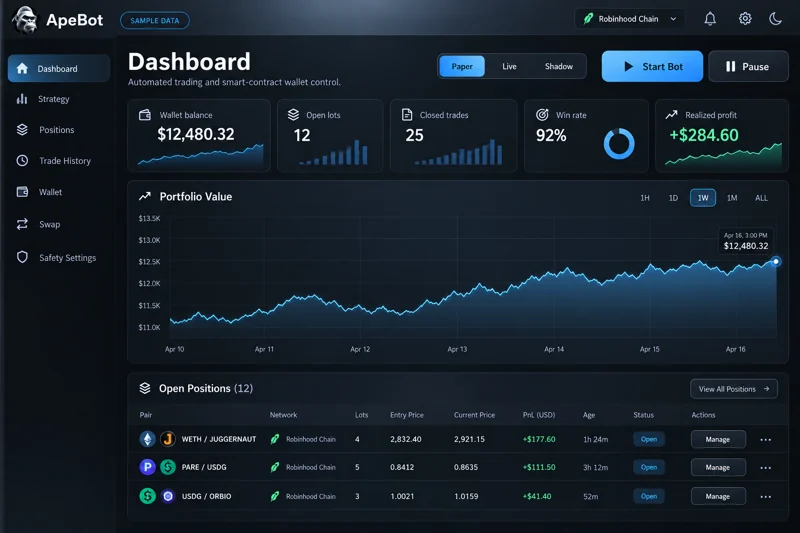Manage the PARE / USDG position
Viewport: 800px width, 533px height.
click(x=718, y=467)
